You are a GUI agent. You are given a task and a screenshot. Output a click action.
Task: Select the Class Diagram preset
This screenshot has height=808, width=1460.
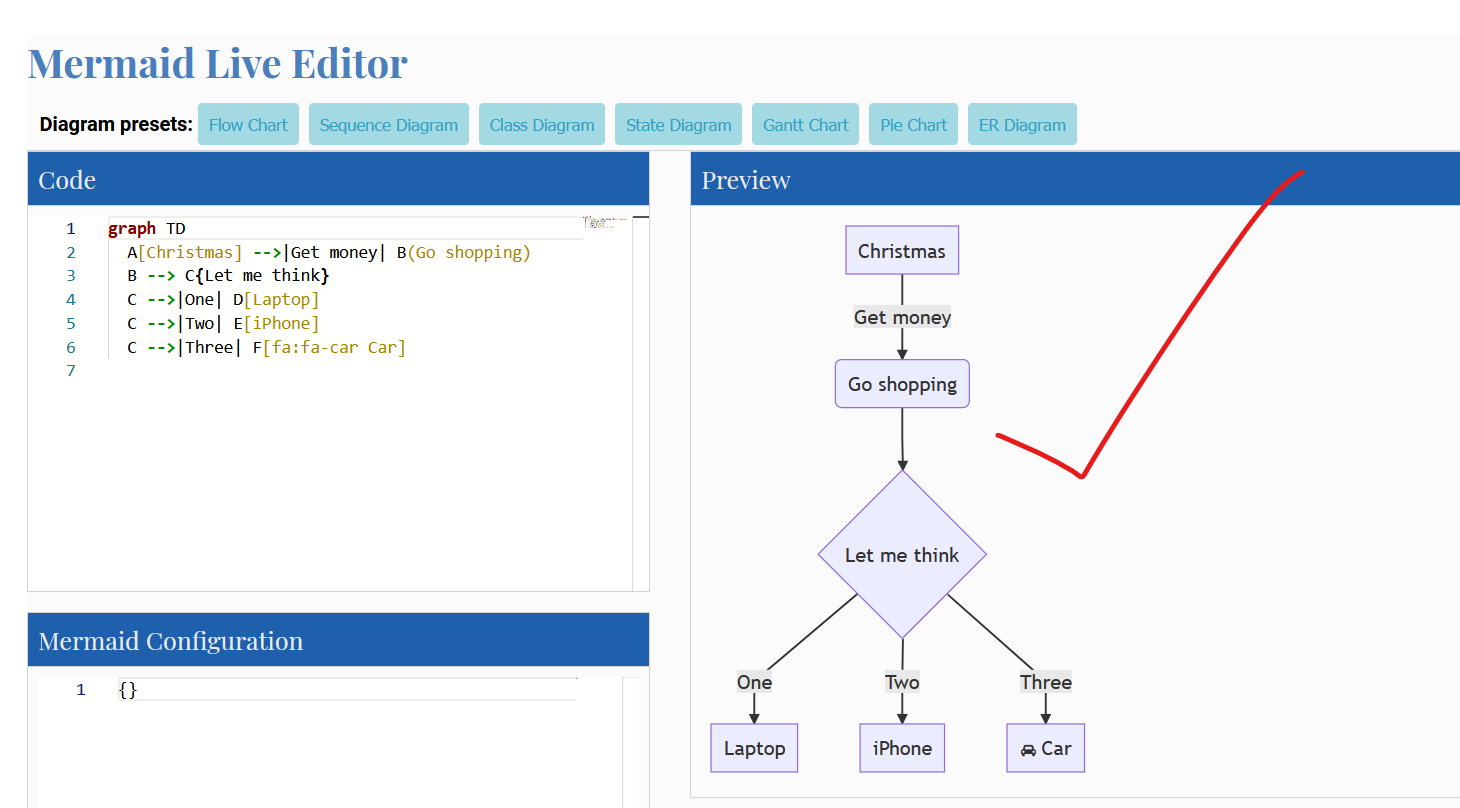coord(541,124)
